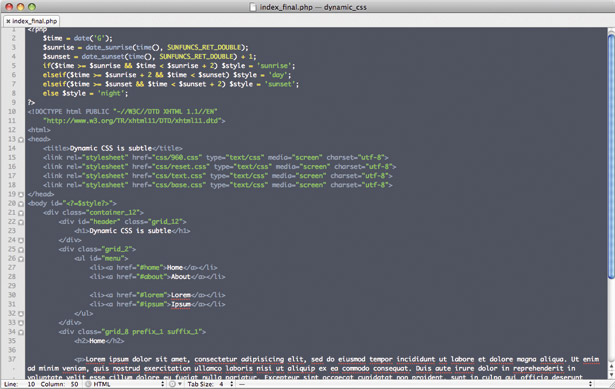615x389 pixels.
Task: Click the w3.org DTD URL on line 11
Action: point(132,120)
